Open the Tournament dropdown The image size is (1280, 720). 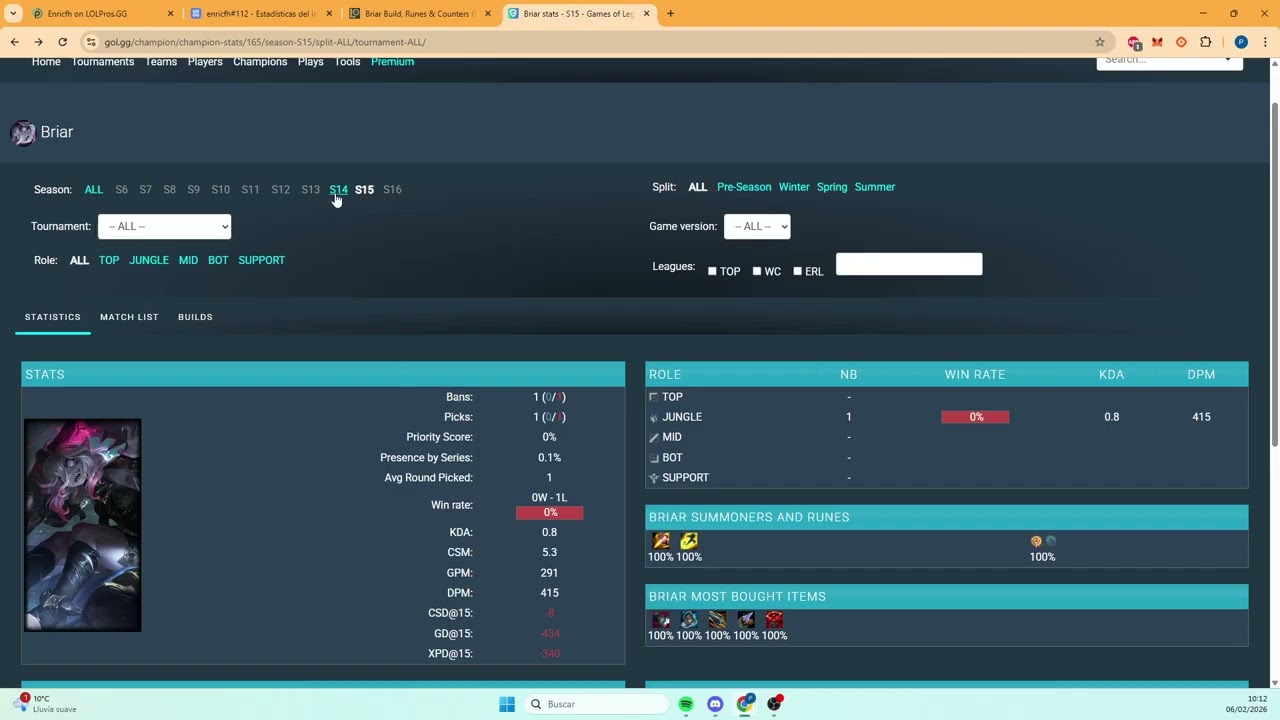164,226
